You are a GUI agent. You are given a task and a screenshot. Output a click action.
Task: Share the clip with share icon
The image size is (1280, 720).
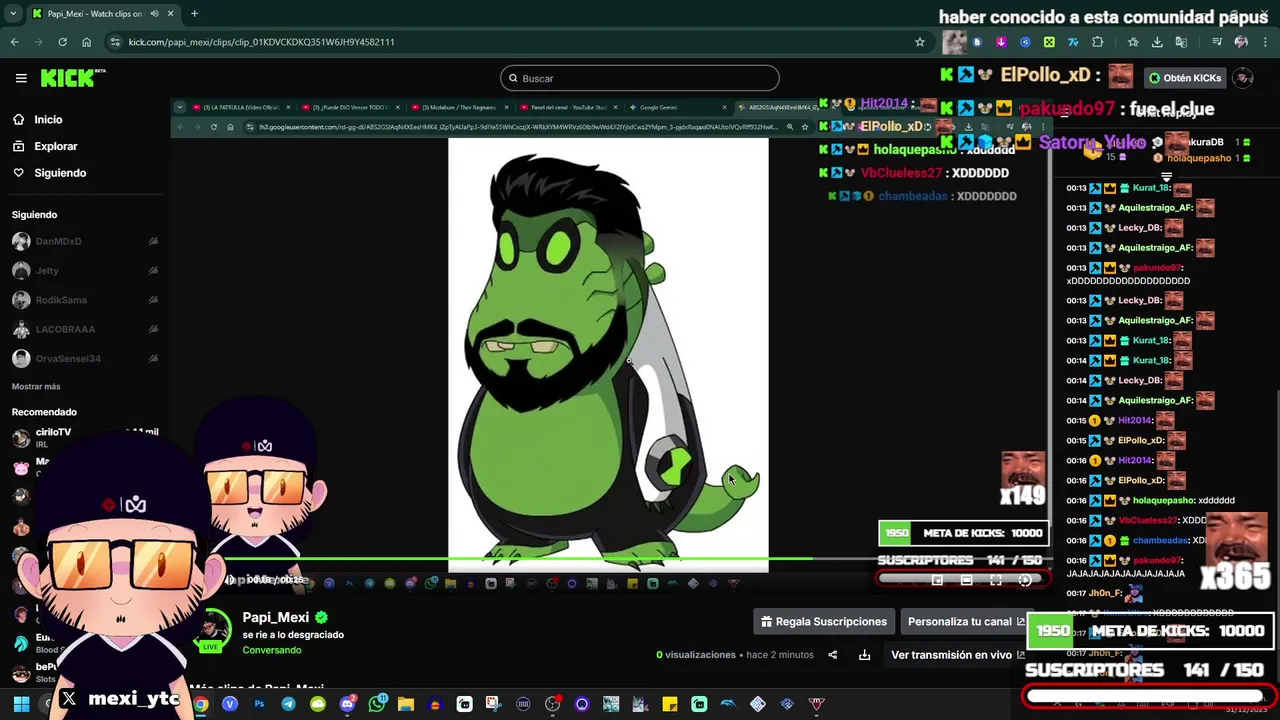click(832, 655)
